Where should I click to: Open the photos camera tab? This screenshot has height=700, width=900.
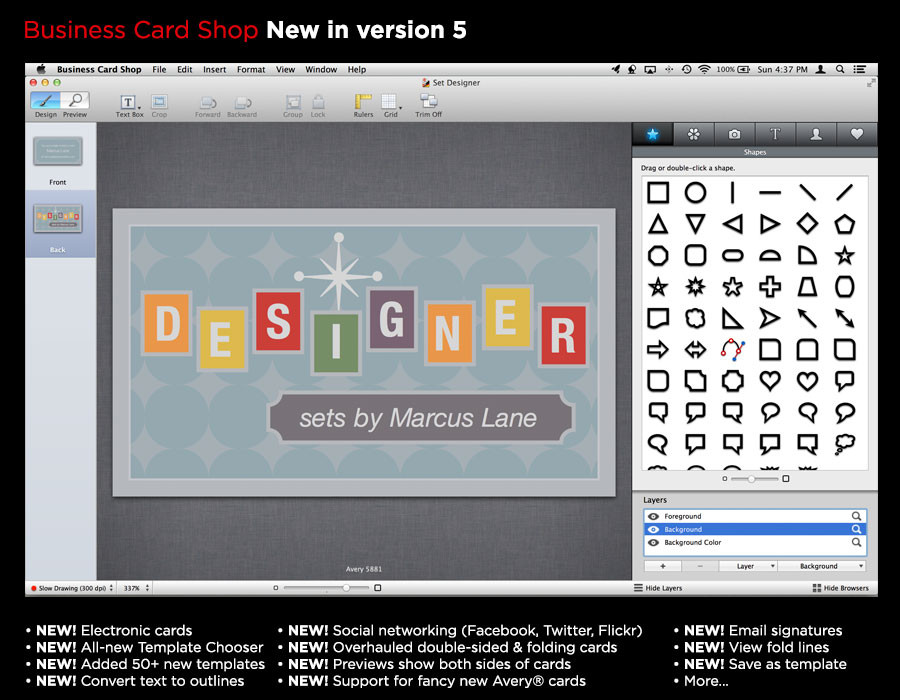734,134
